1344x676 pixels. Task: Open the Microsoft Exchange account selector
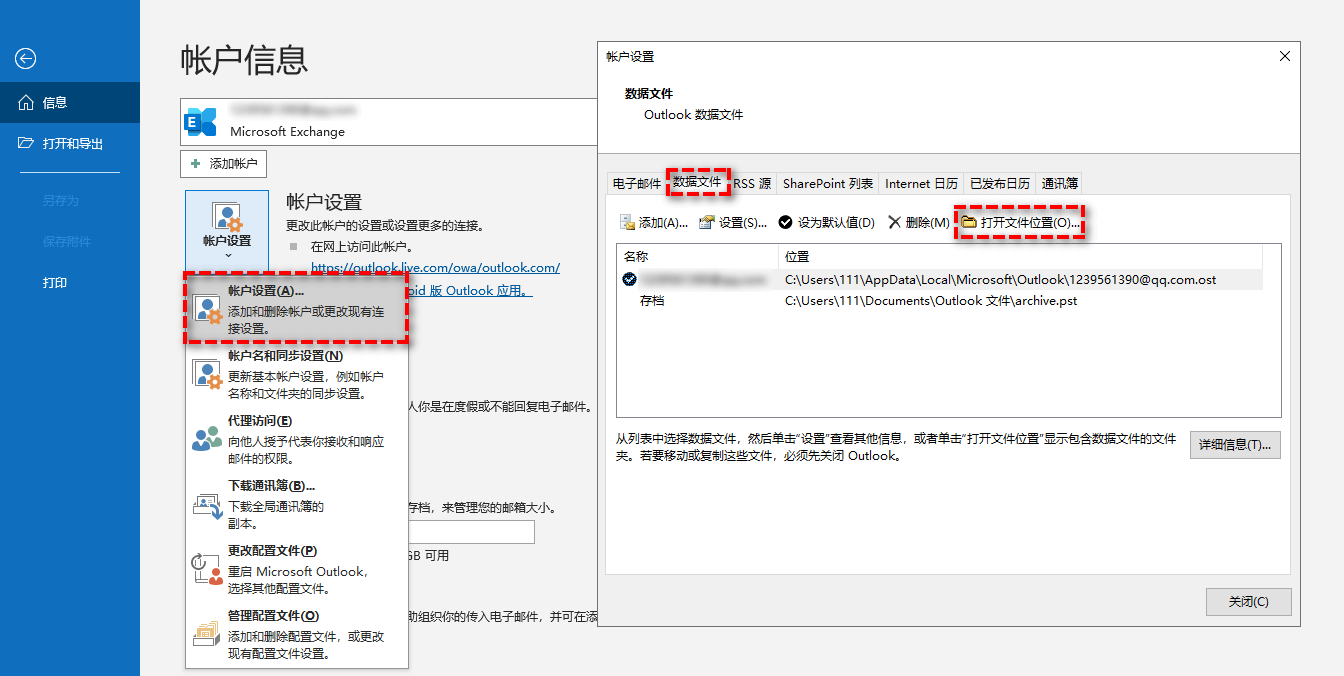[388, 121]
